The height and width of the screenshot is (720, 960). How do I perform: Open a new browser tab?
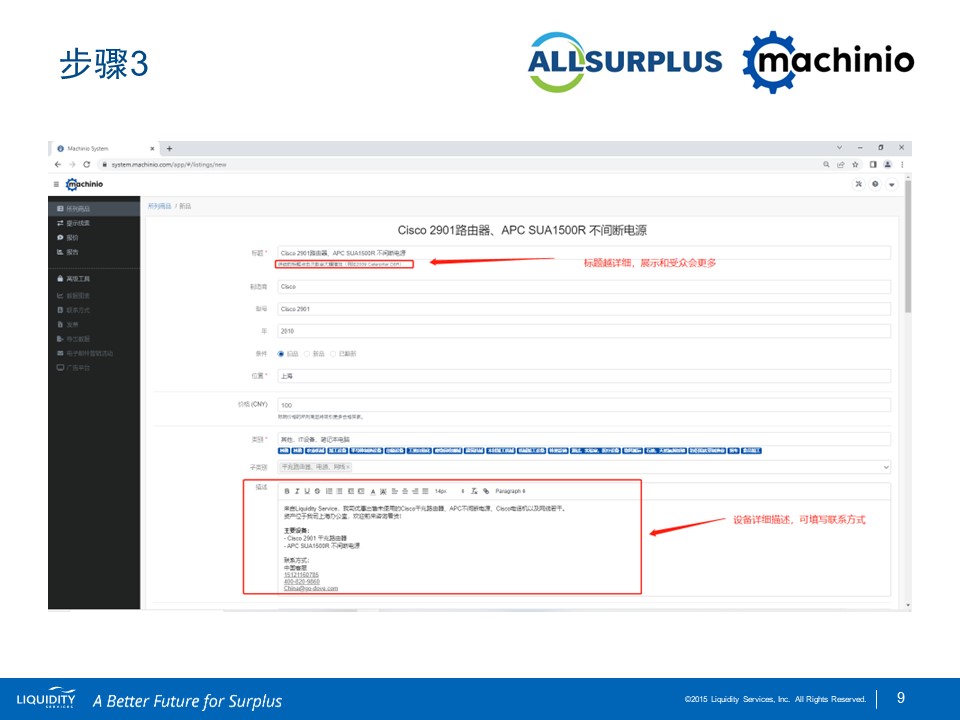(x=169, y=148)
